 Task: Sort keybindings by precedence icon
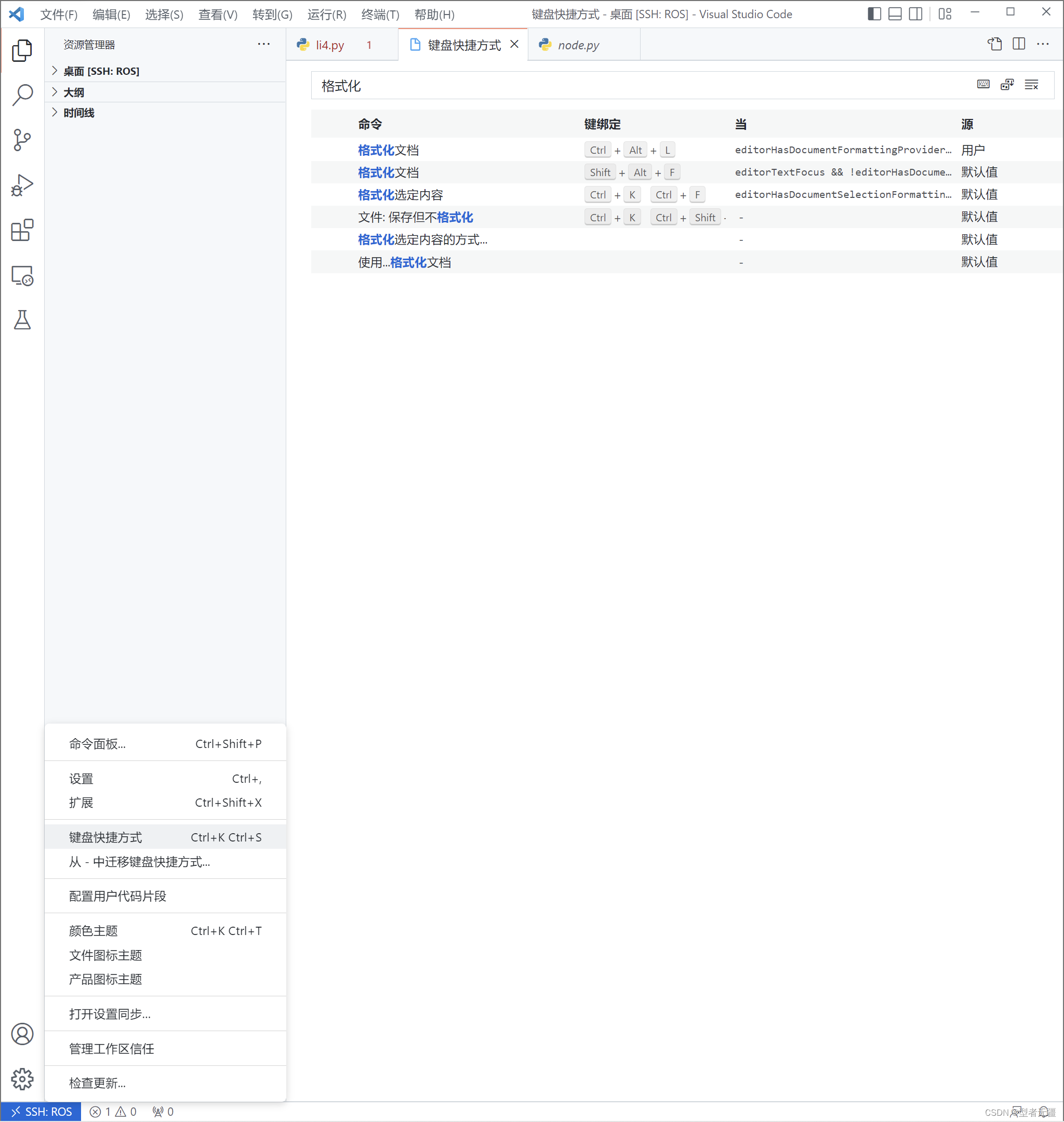pyautogui.click(x=1007, y=84)
